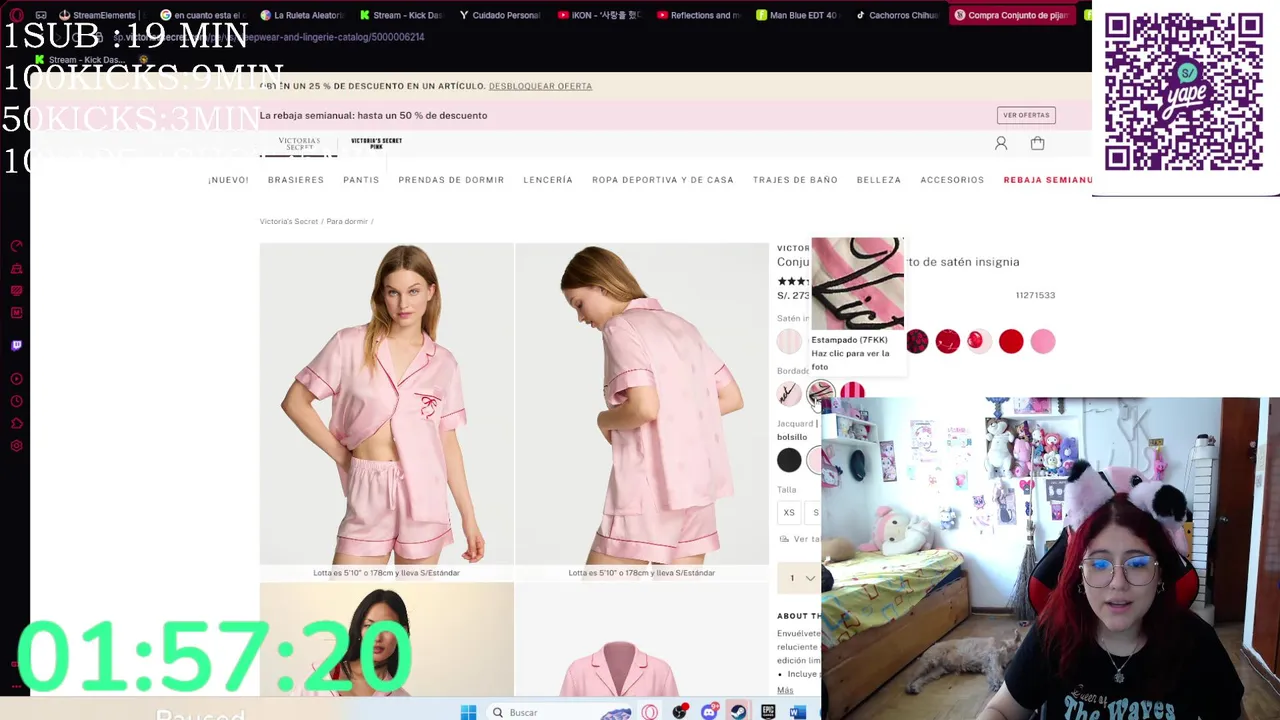
Task: Select the white swatch with red dot
Action: pos(979,342)
